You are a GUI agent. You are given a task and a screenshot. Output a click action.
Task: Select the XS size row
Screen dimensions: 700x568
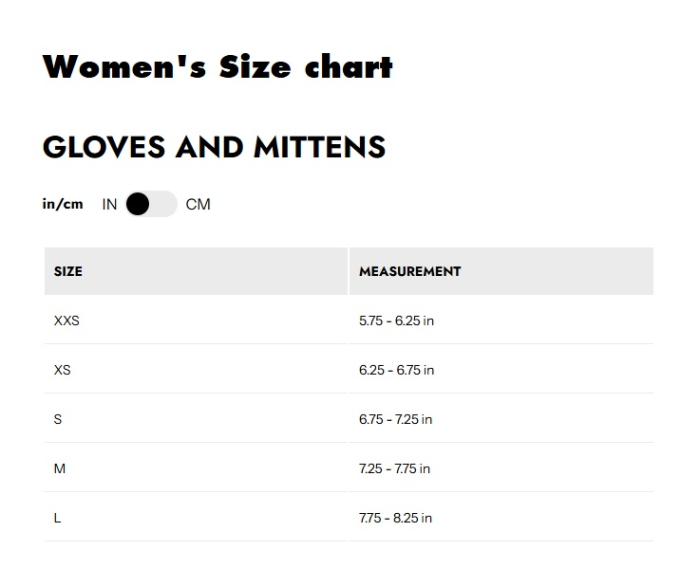point(349,369)
